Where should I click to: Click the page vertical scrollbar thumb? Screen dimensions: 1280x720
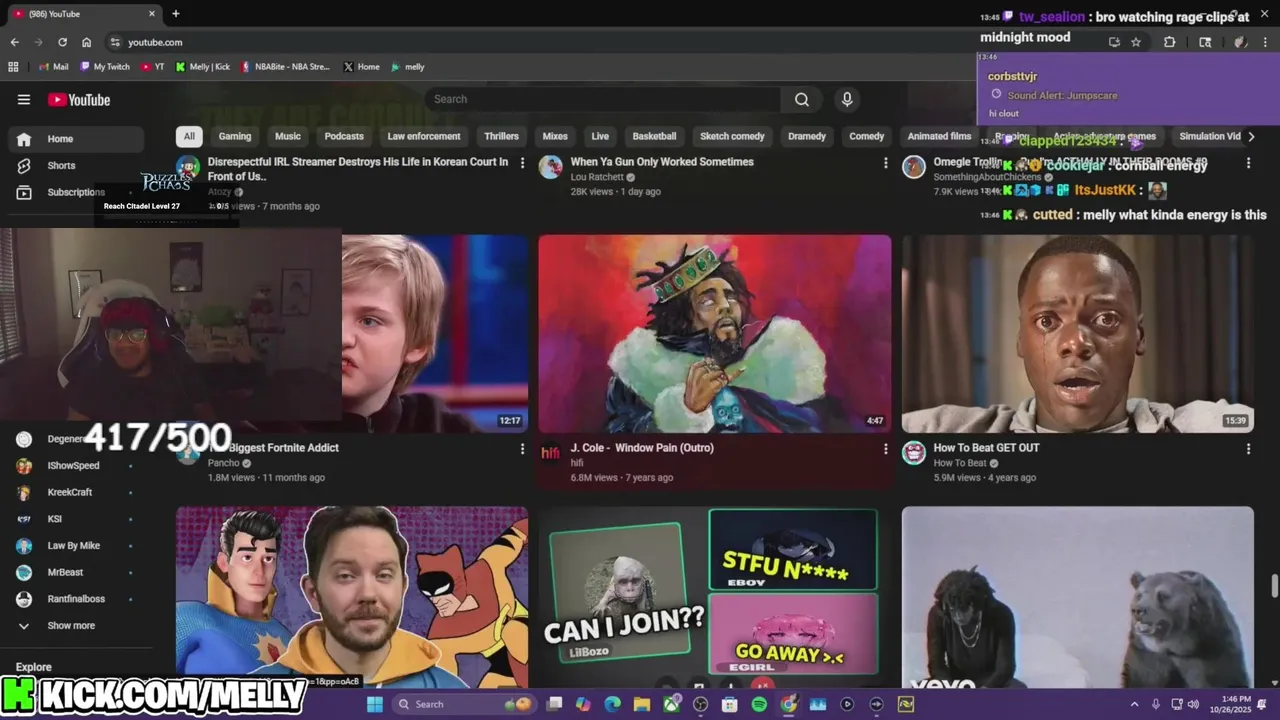1273,586
